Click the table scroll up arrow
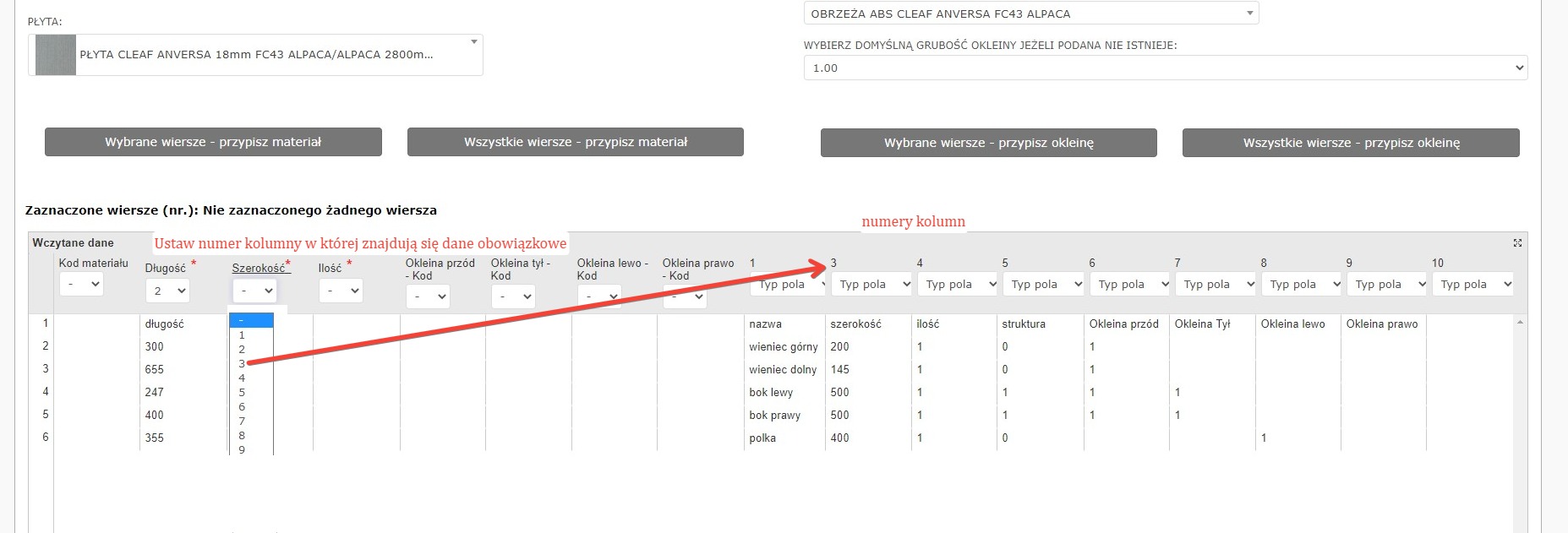 1520,323
